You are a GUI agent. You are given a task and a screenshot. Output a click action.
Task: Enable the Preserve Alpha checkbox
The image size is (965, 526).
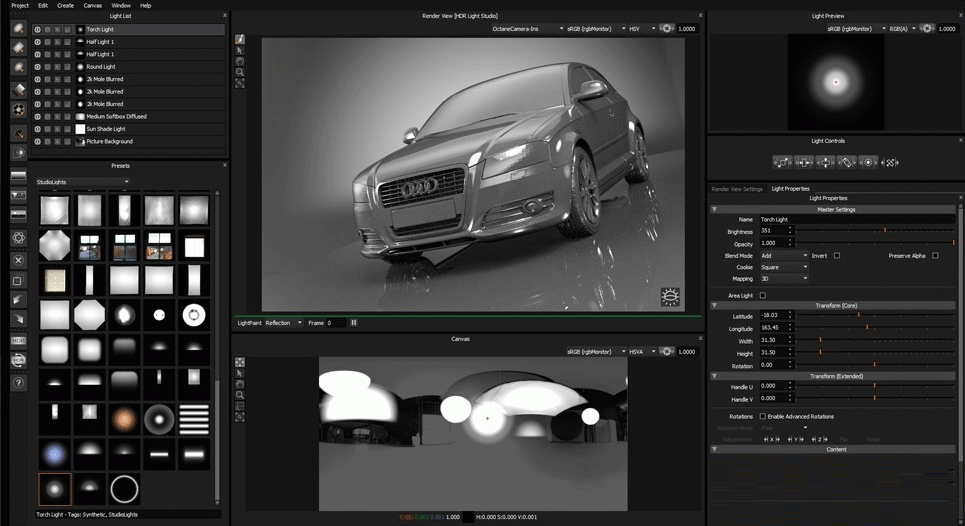coord(935,255)
